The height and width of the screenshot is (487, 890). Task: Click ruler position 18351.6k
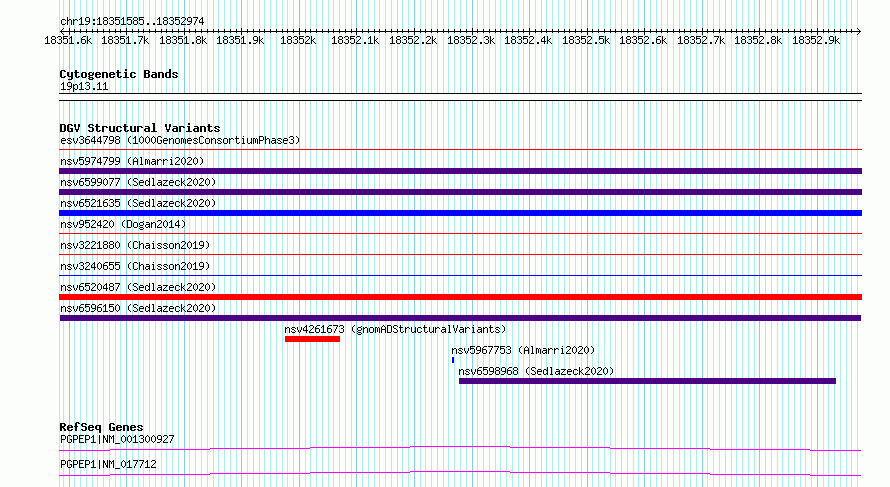pyautogui.click(x=68, y=40)
